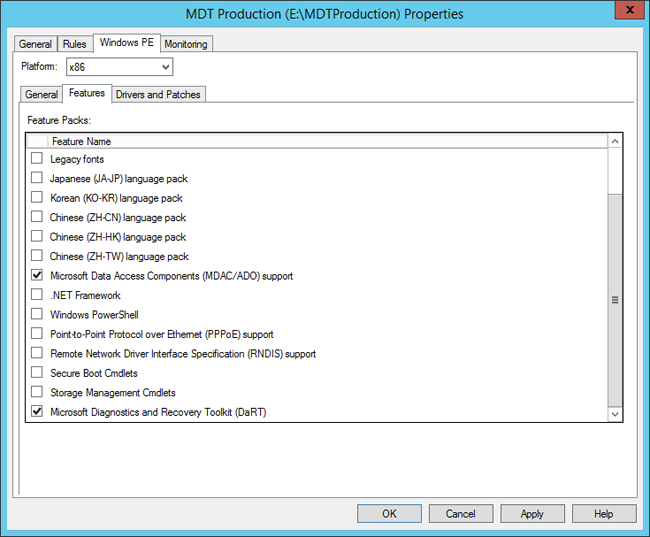
Task: Disable the DaRT feature pack checkbox
Action: [37, 412]
